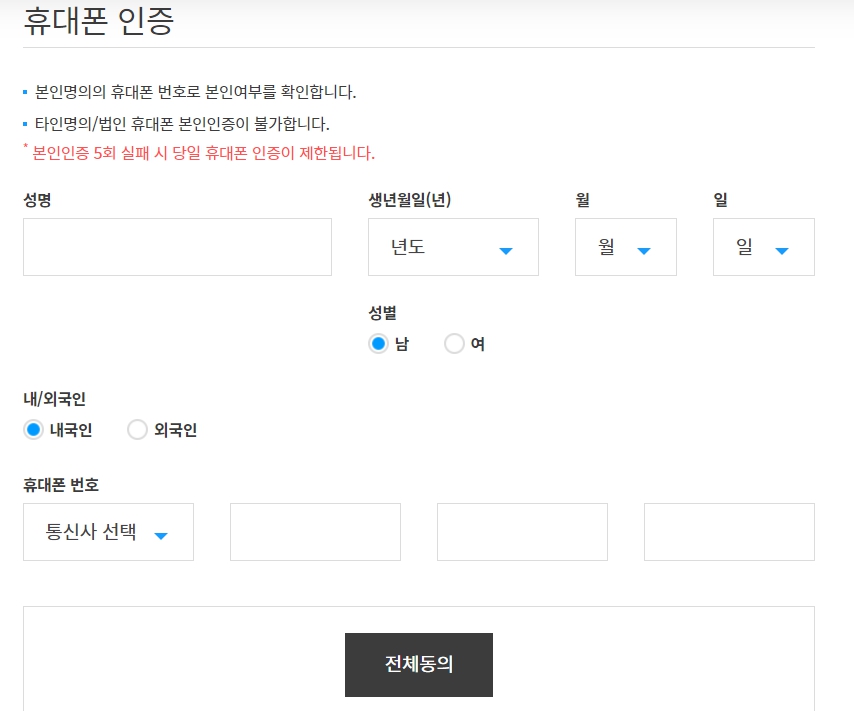Image resolution: width=854 pixels, height=711 pixels.
Task: Choose 외국인 under 내/외국인
Action: [x=137, y=430]
